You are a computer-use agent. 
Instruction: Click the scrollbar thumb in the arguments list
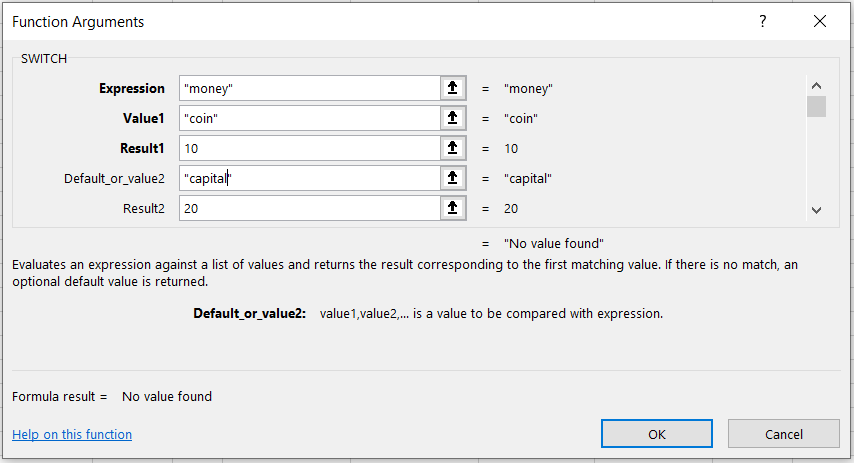[x=816, y=107]
